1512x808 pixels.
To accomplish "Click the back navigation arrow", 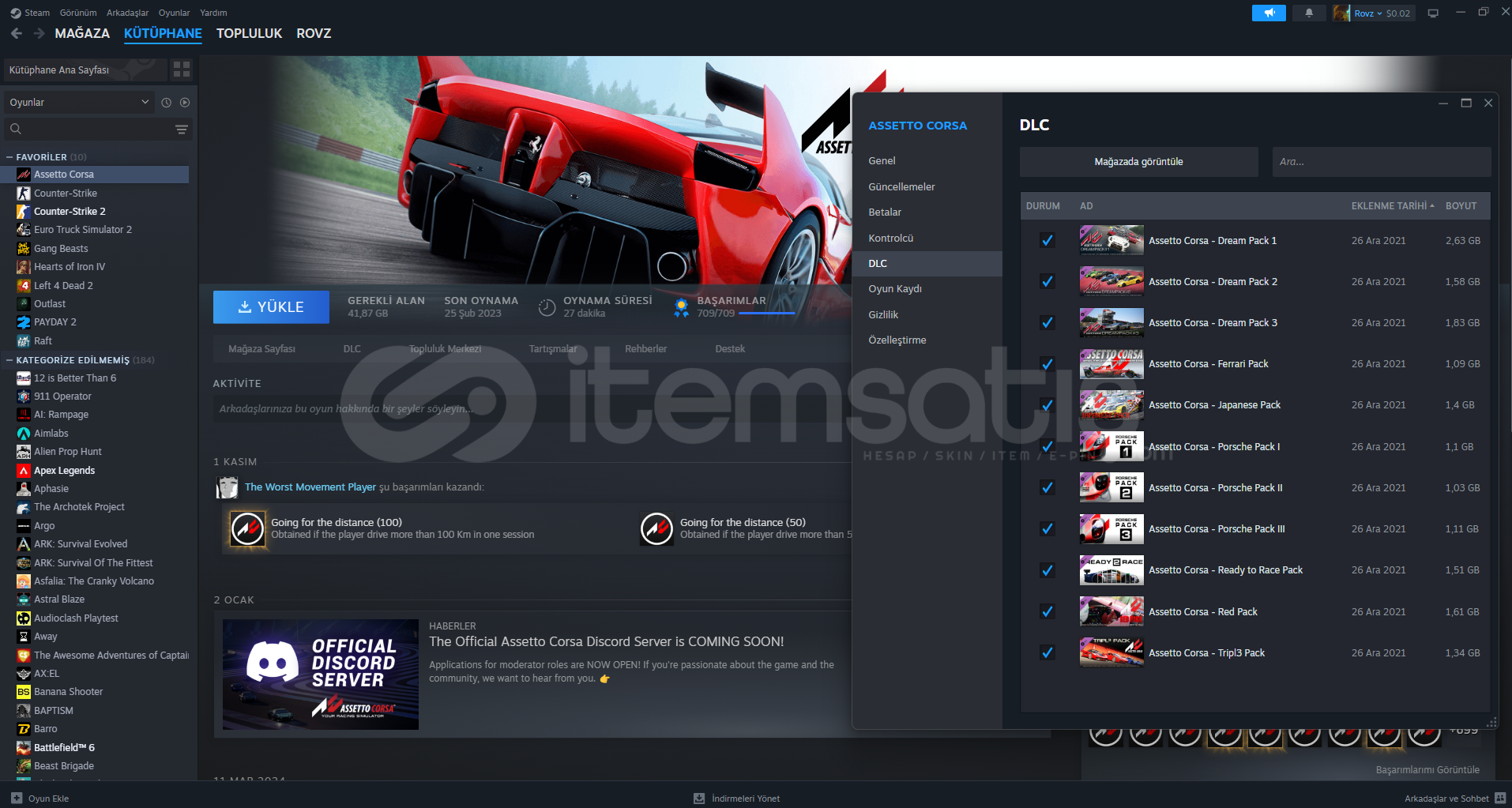I will pyautogui.click(x=17, y=33).
